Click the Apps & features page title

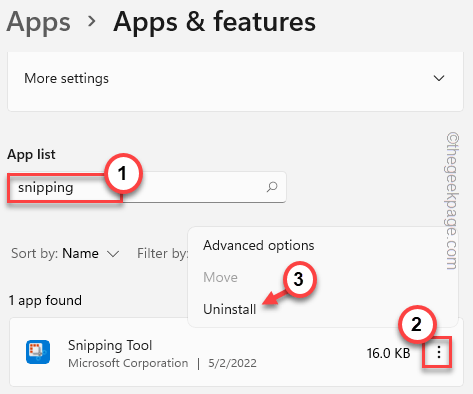(x=214, y=22)
